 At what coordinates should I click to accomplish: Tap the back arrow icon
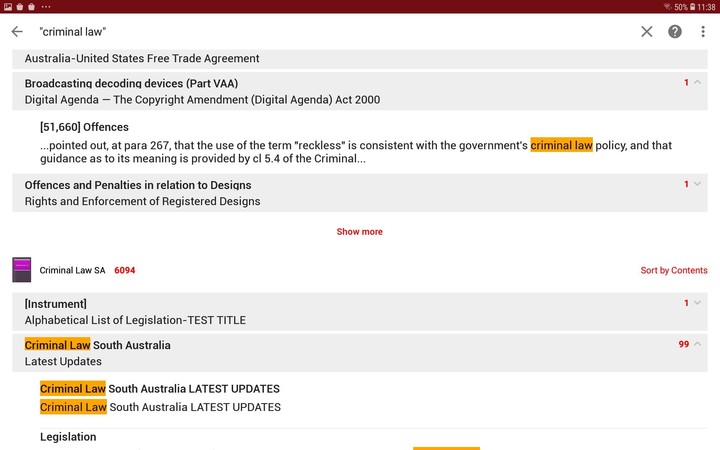(17, 31)
